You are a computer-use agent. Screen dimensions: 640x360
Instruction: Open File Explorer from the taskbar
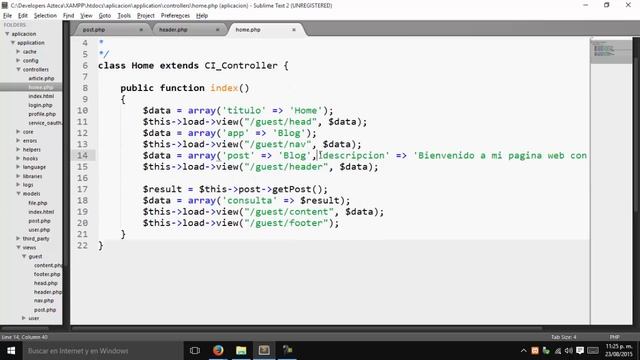click(241, 351)
